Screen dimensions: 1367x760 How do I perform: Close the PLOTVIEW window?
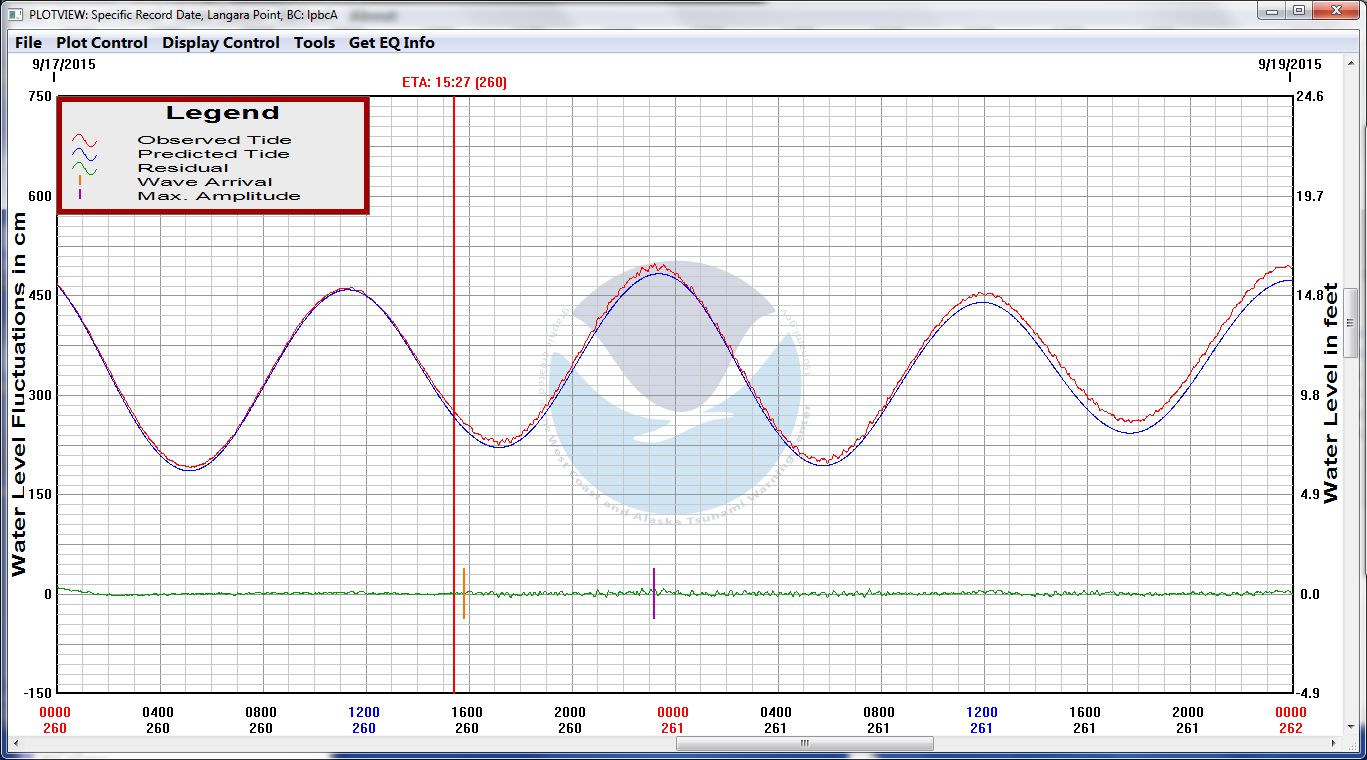1336,10
